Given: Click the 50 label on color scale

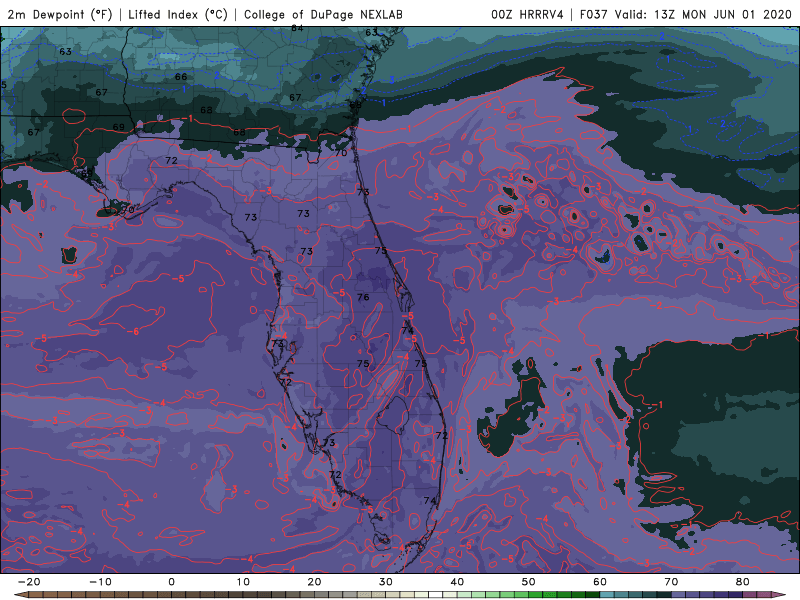Looking at the screenshot, I should tap(529, 582).
